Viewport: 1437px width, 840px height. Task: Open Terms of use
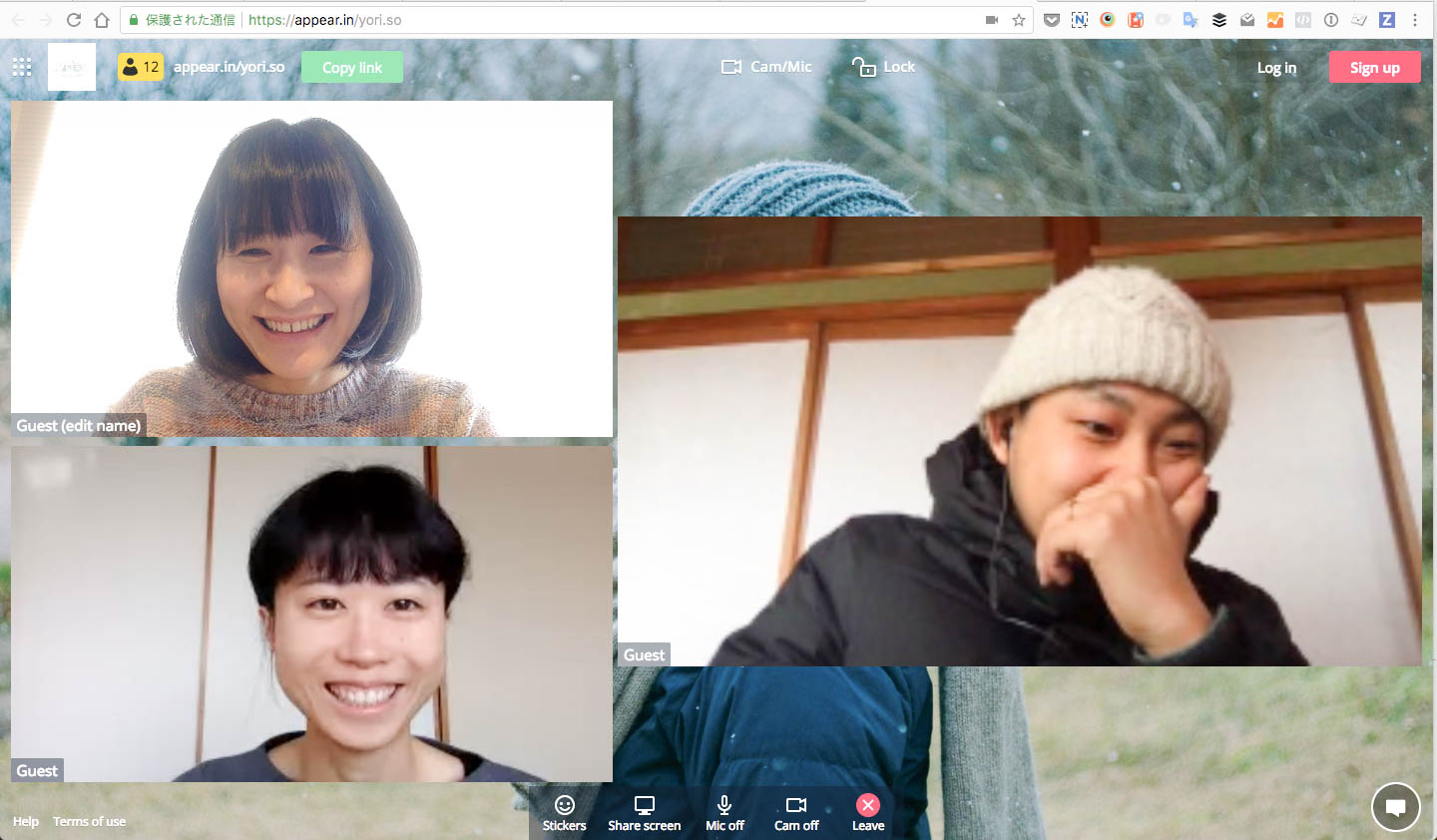click(89, 821)
